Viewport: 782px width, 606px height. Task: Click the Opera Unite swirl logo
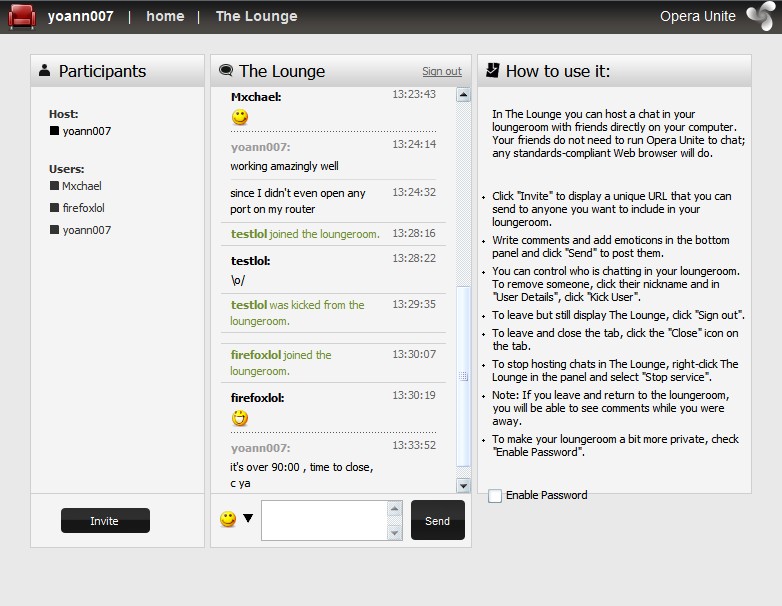(x=760, y=16)
